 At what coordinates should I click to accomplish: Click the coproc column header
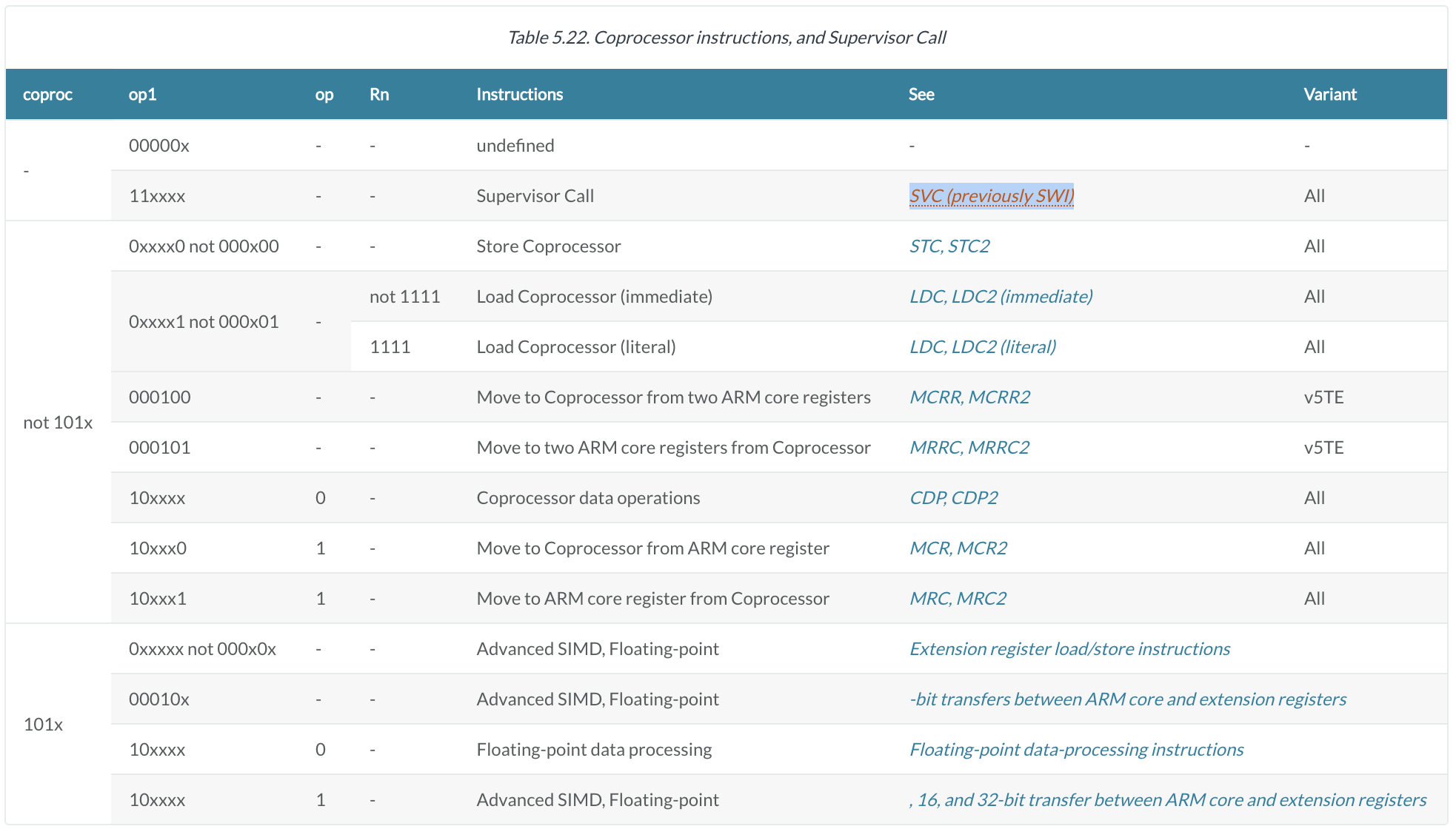47,95
